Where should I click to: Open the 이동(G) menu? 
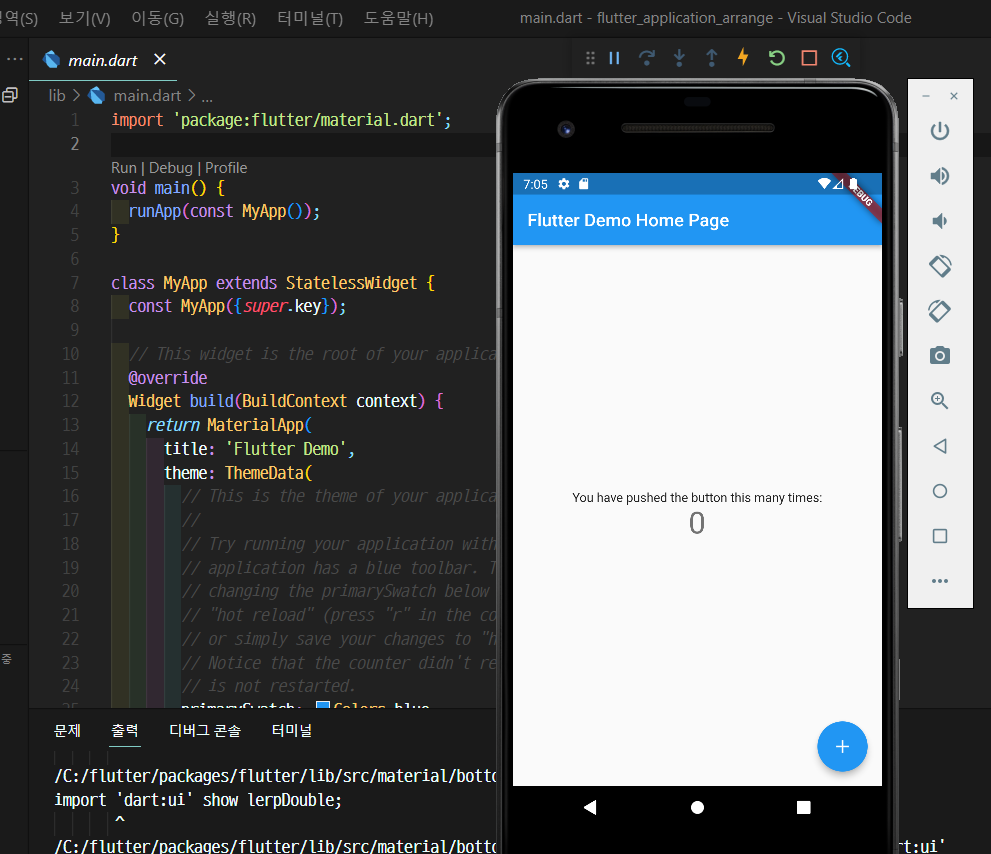click(157, 18)
